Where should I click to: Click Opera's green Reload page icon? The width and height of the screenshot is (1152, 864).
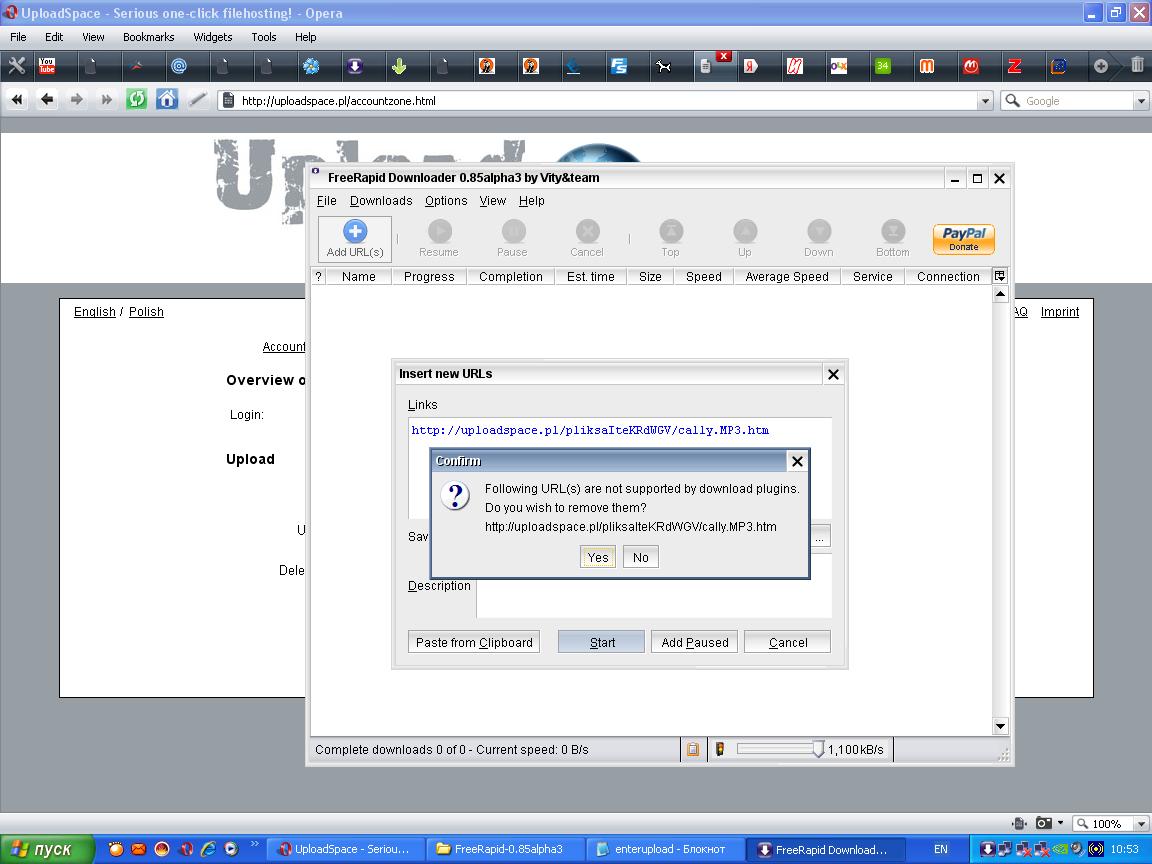coord(137,99)
